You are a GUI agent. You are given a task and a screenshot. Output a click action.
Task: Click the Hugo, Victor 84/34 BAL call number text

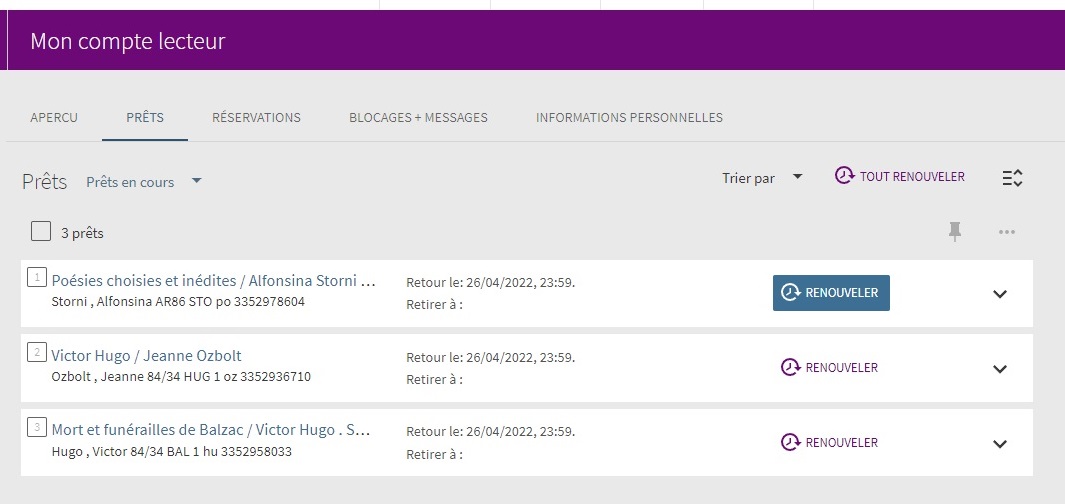coord(172,451)
